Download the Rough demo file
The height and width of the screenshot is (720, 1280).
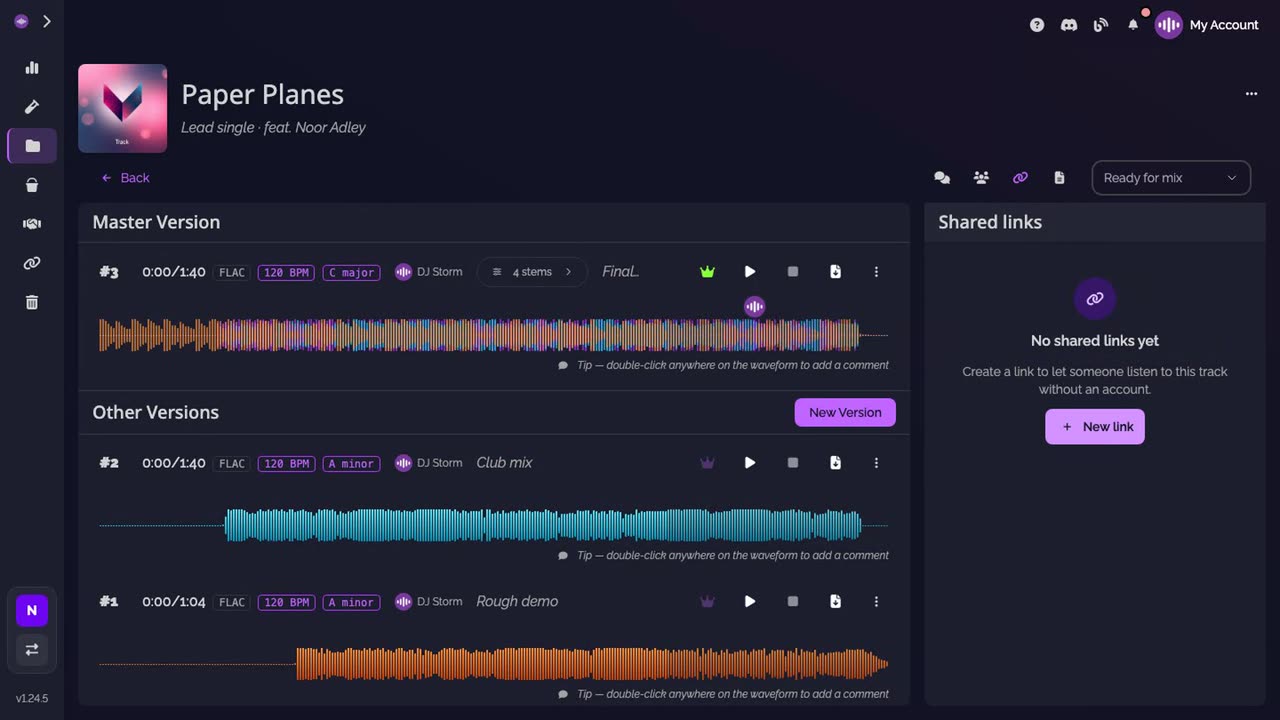(835, 602)
